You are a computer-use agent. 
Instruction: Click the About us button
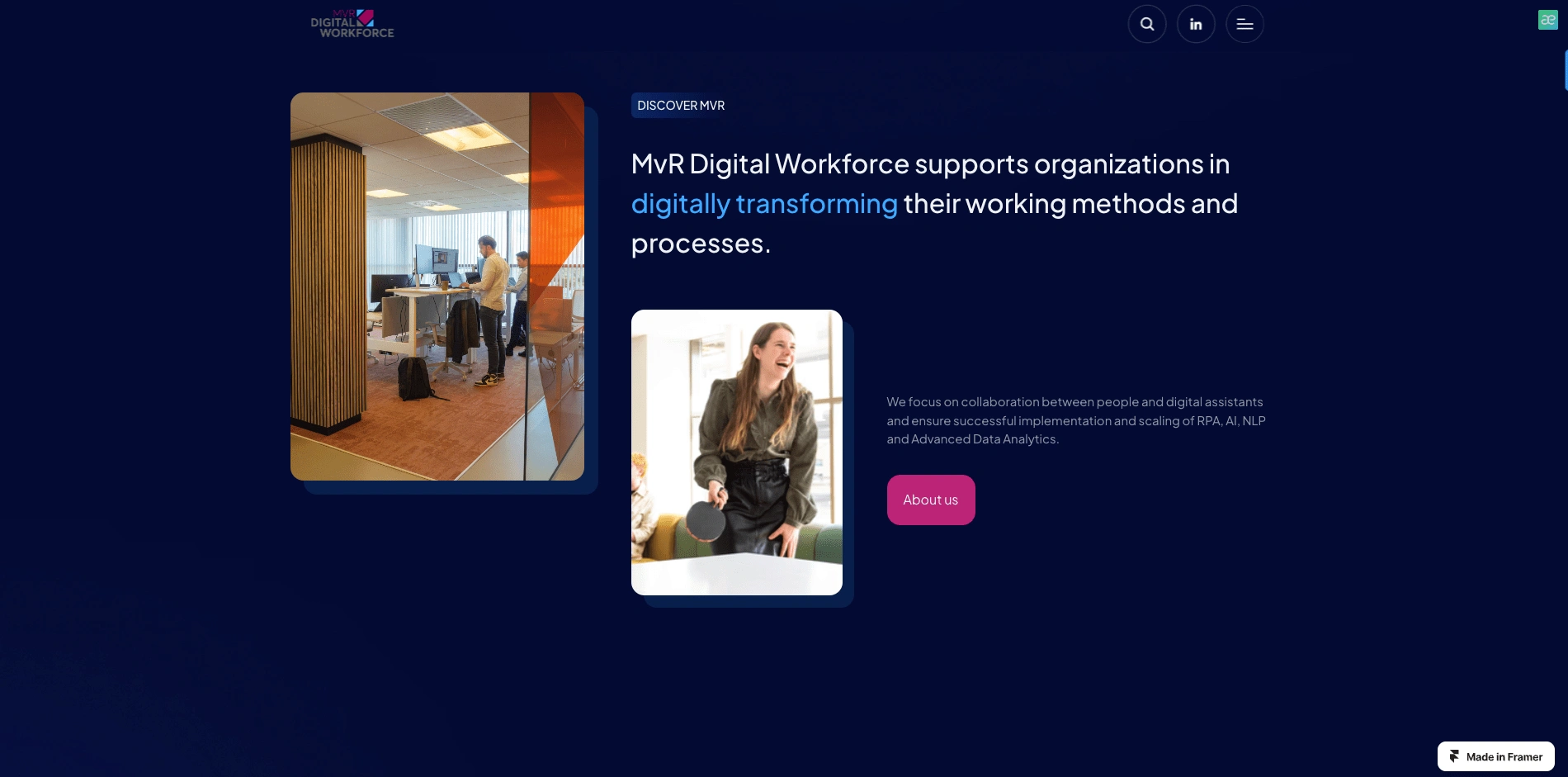click(931, 500)
